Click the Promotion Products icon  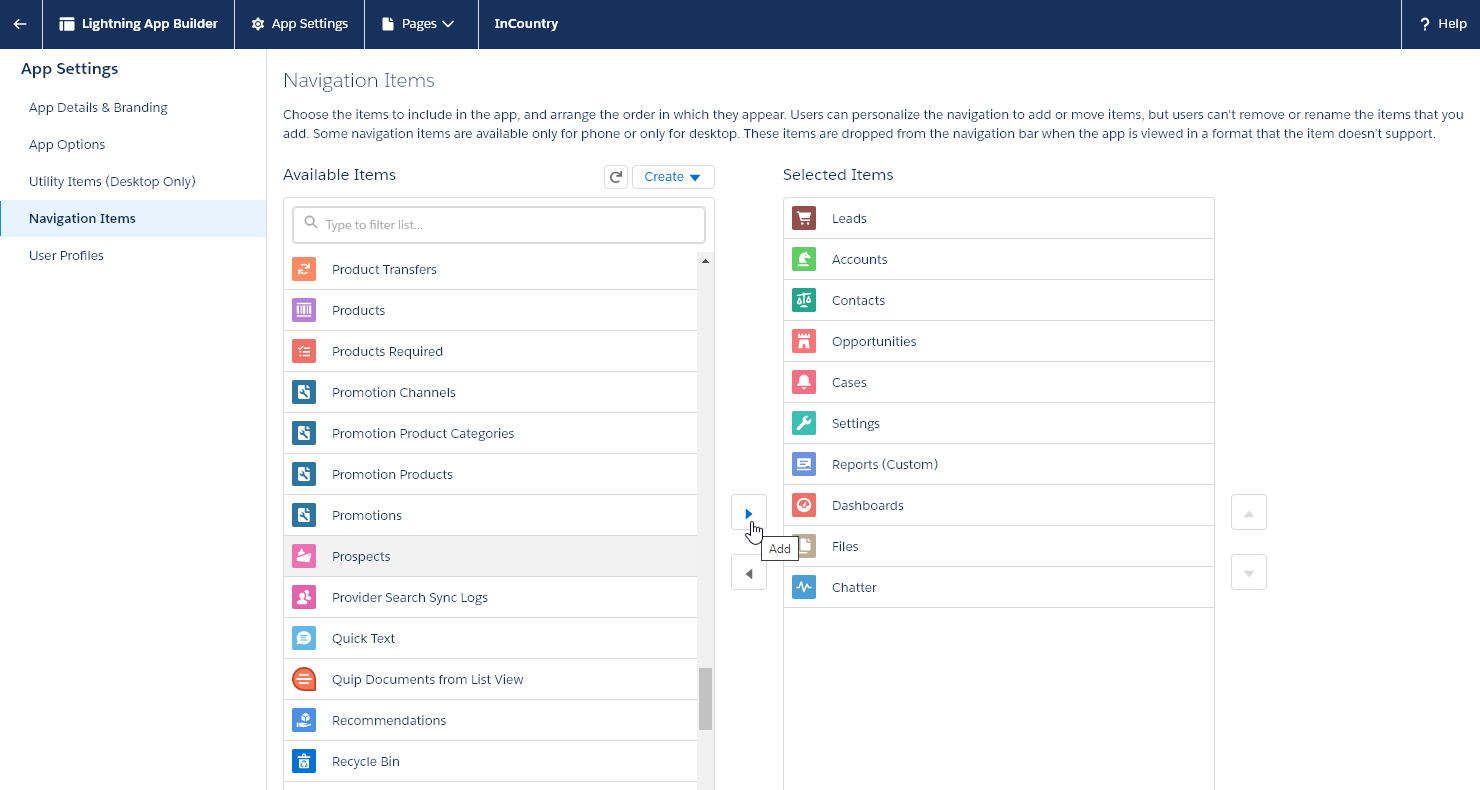[304, 474]
